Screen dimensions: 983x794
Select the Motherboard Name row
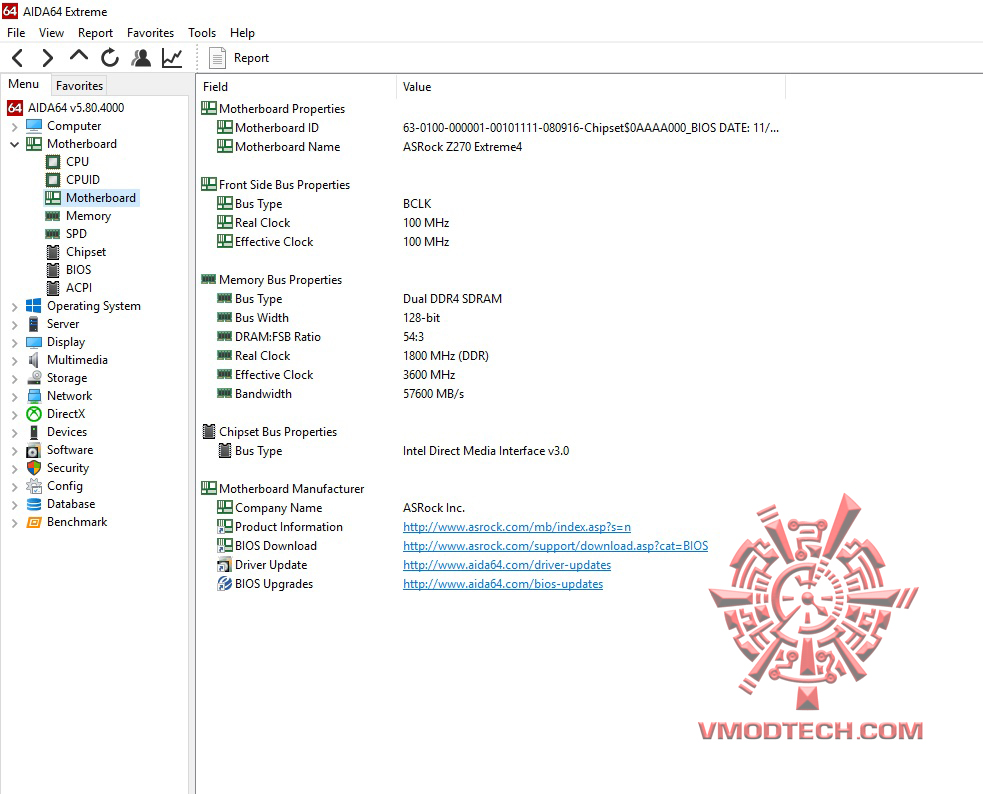(x=491, y=147)
